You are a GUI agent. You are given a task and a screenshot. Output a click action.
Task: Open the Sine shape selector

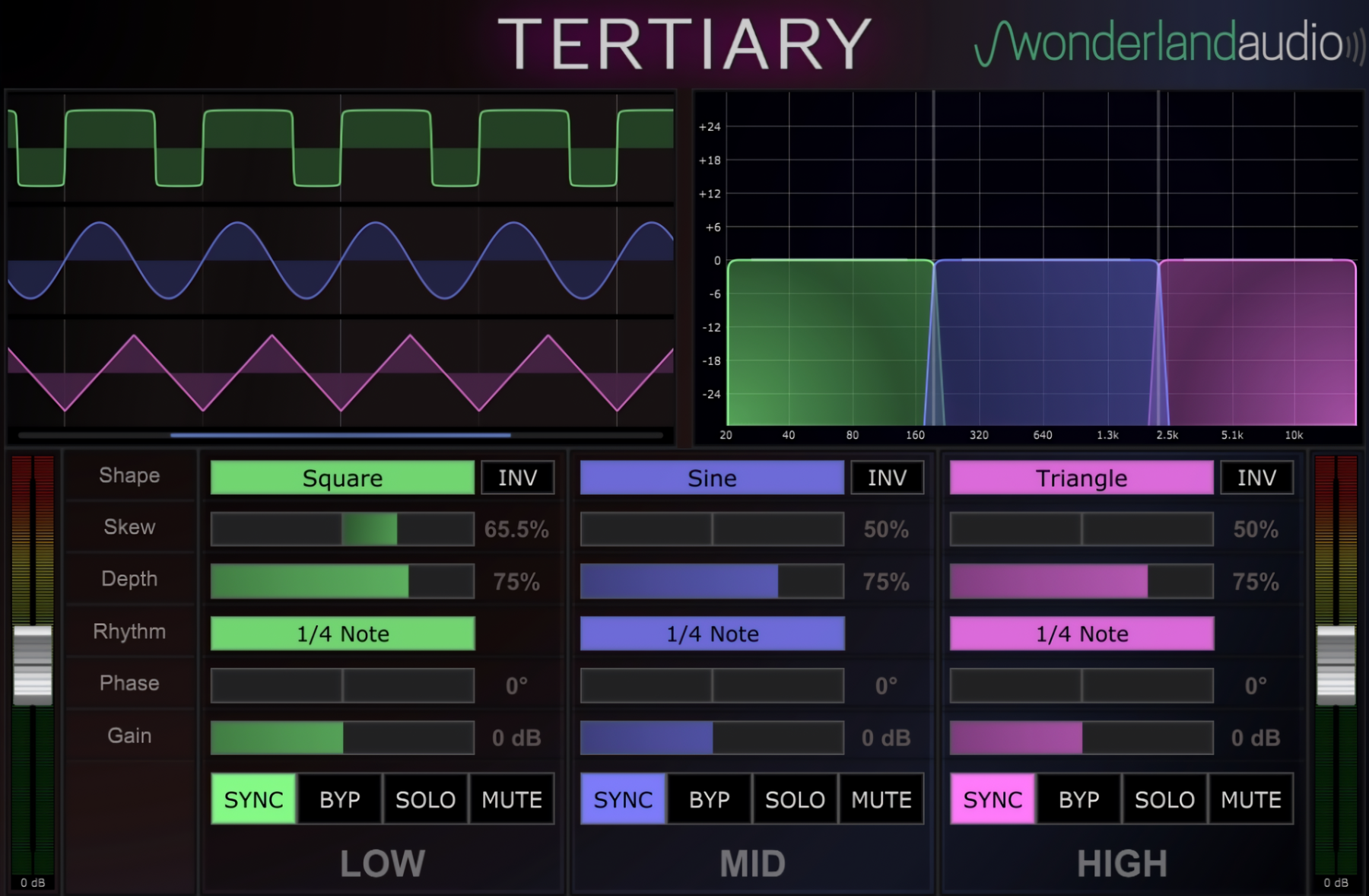[x=712, y=478]
